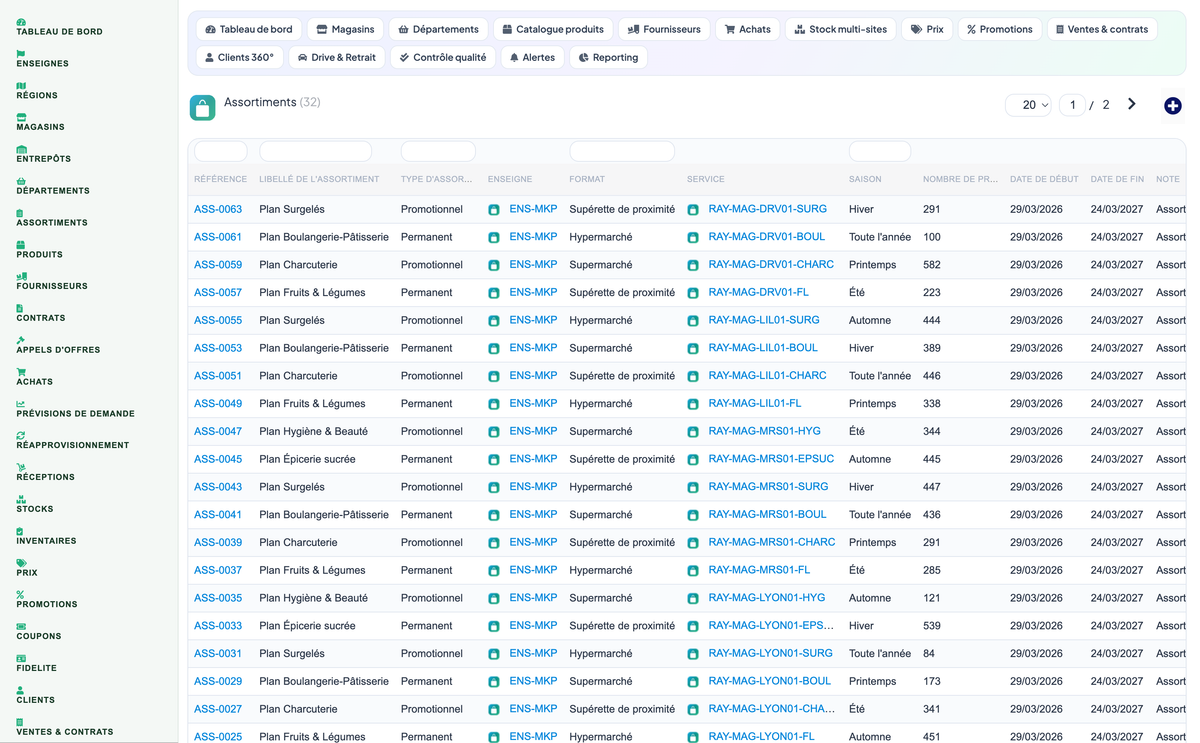Image resolution: width=1200 pixels, height=743 pixels.
Task: Click the green Assortiments bag icon
Action: [x=202, y=108]
